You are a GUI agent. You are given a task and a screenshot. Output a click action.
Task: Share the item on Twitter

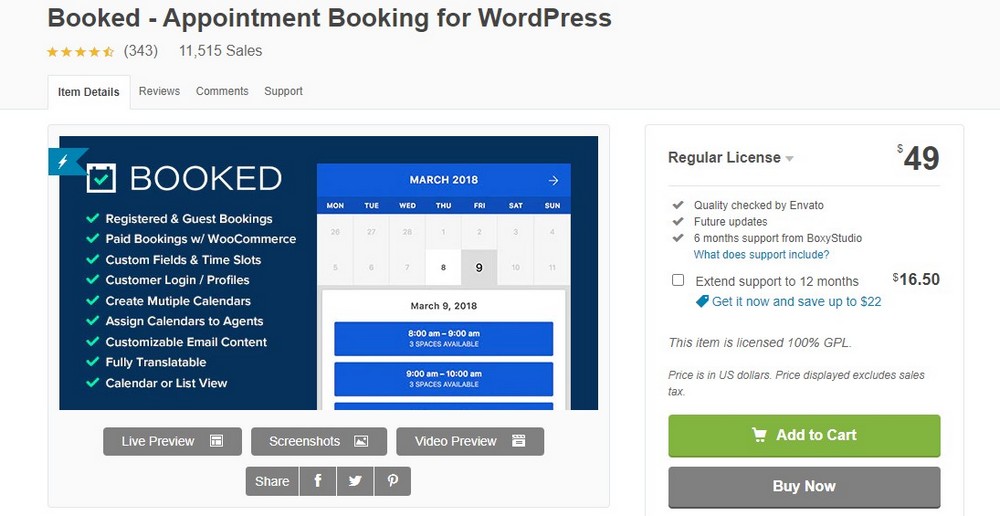coord(355,481)
